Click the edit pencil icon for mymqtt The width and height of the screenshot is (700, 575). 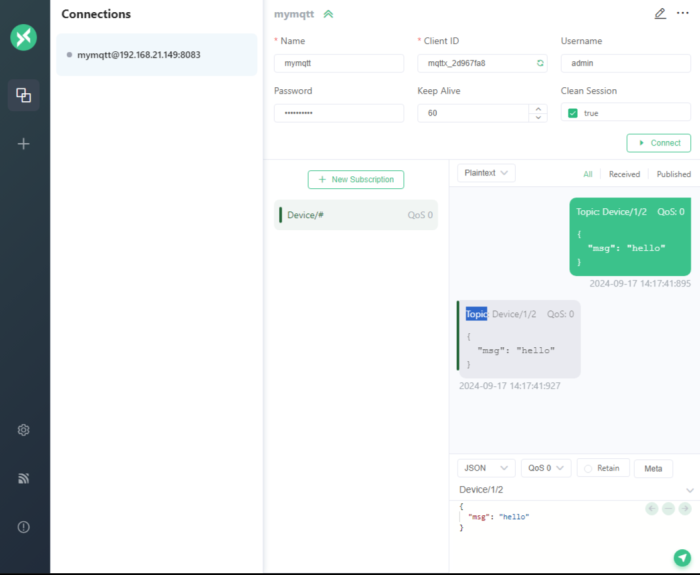tap(660, 14)
